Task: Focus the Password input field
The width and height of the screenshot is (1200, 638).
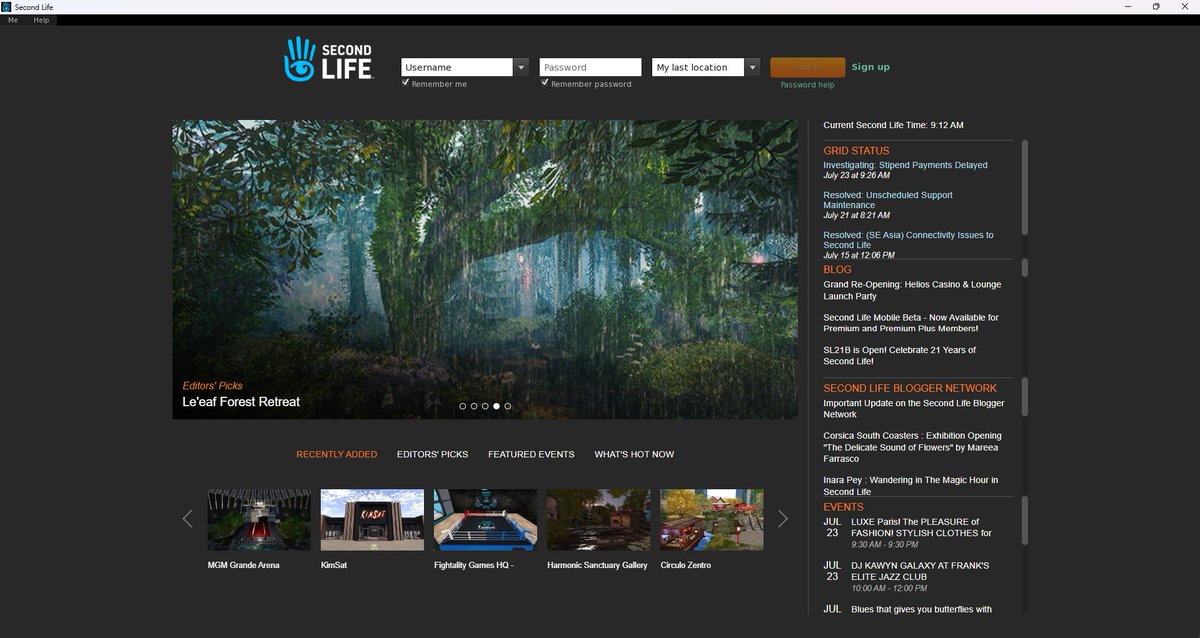Action: pos(590,67)
